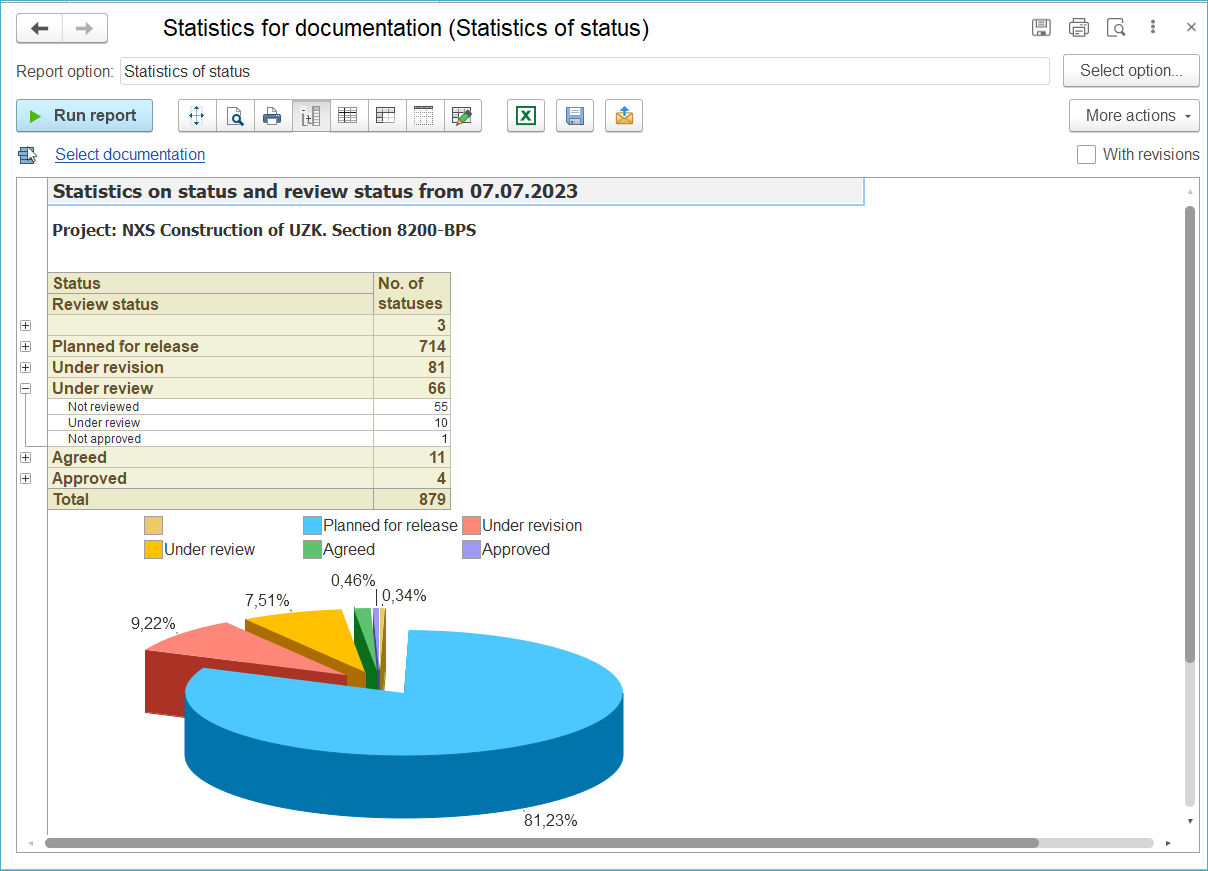Click the Select option... button
This screenshot has height=871, width=1208.
(x=1131, y=71)
